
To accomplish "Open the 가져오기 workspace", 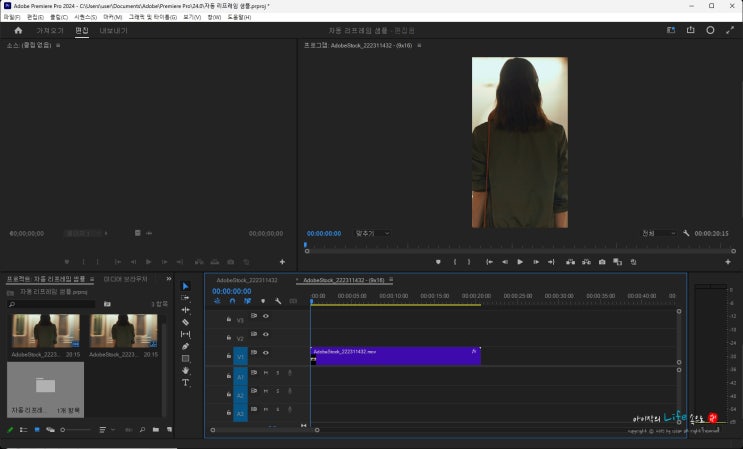I will 50,30.
